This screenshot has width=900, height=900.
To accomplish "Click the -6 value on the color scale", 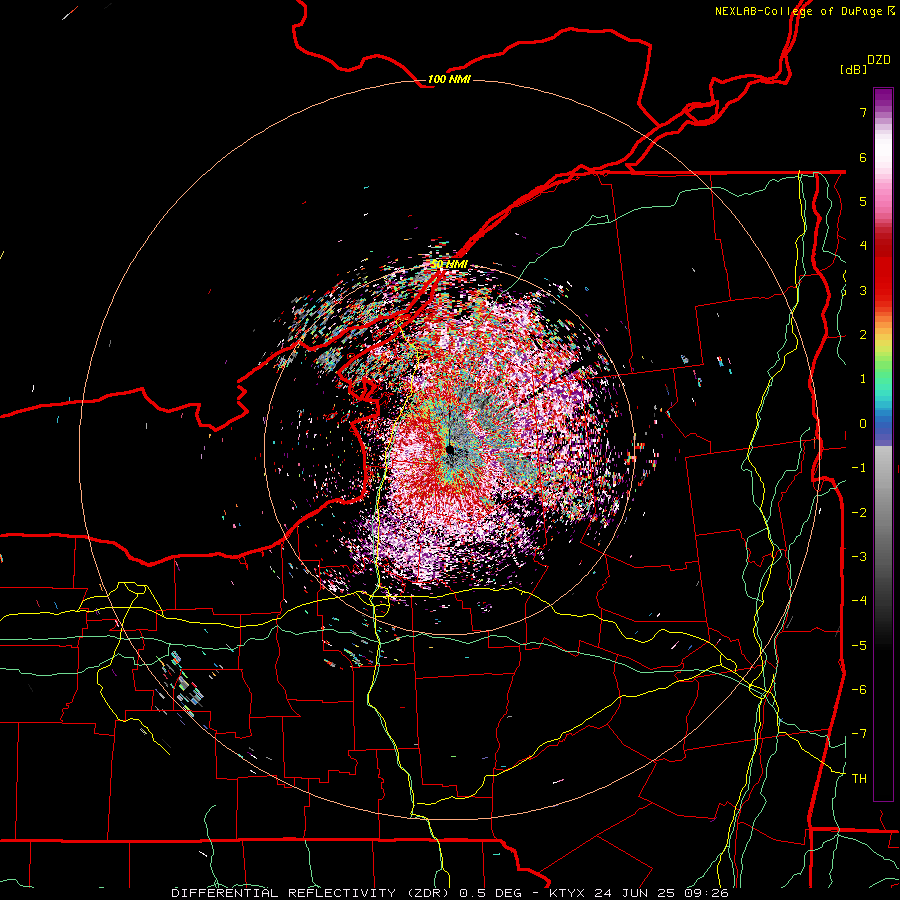I will tap(859, 690).
